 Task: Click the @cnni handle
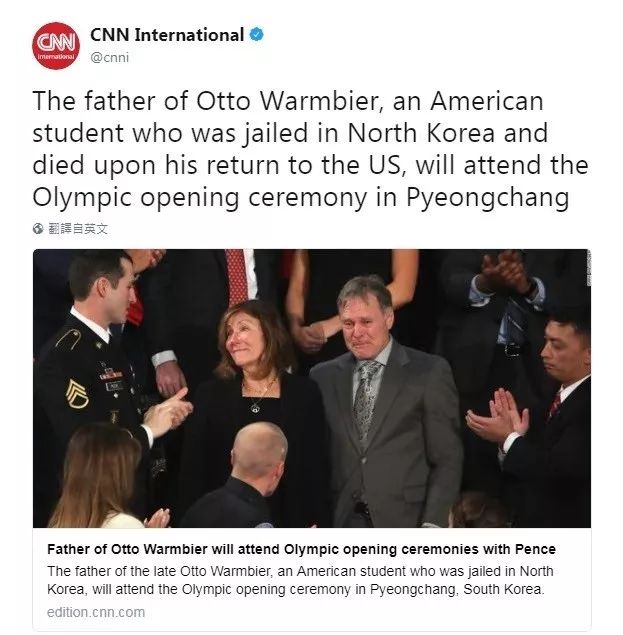point(109,58)
